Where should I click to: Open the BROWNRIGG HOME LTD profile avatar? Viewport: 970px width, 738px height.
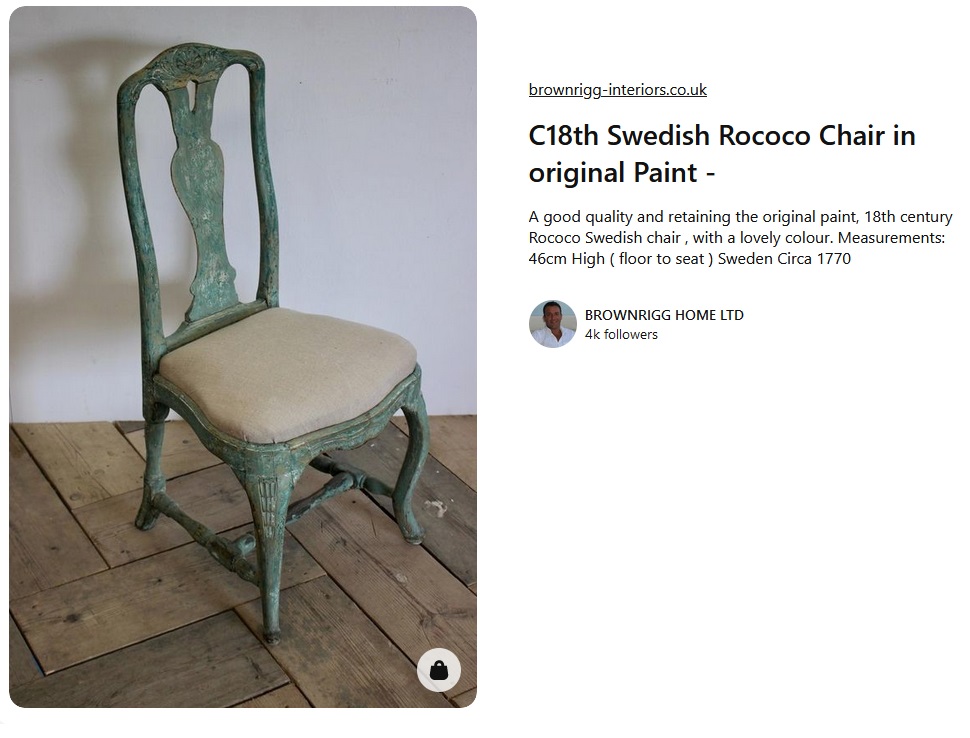pos(552,324)
